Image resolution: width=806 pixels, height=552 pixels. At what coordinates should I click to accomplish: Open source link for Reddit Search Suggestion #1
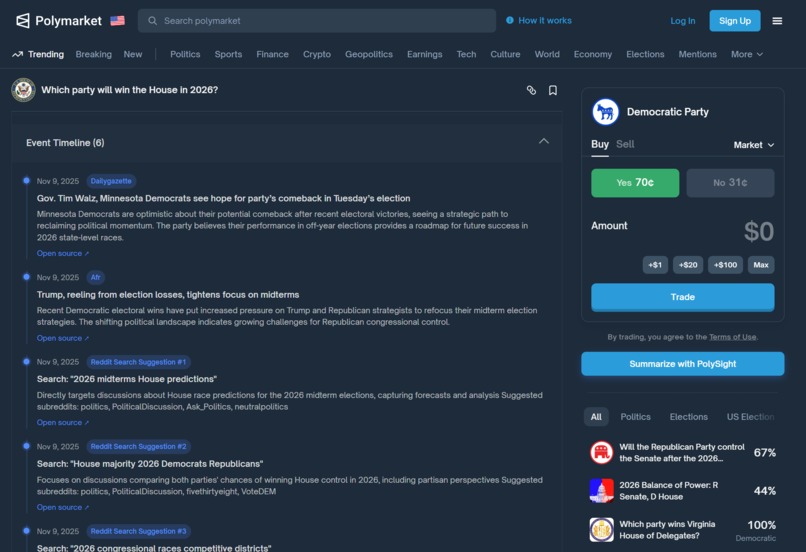(x=63, y=422)
